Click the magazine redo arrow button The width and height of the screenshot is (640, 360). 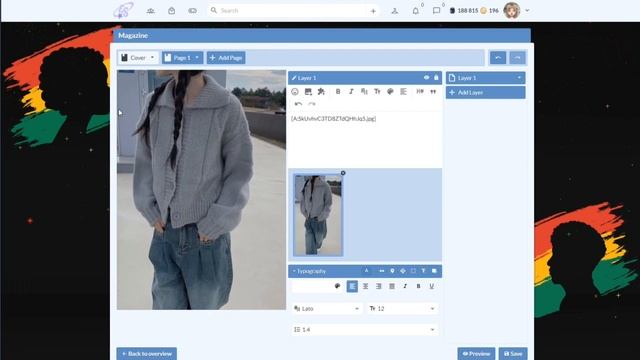click(x=518, y=58)
